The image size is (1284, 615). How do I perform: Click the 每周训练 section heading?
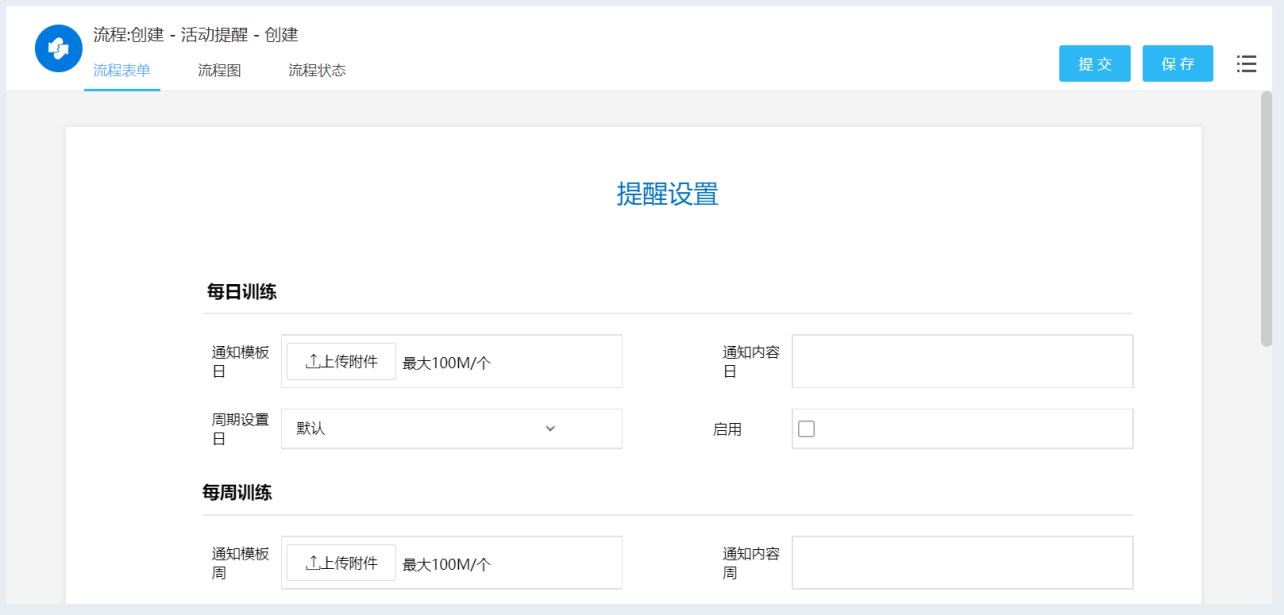[237, 493]
